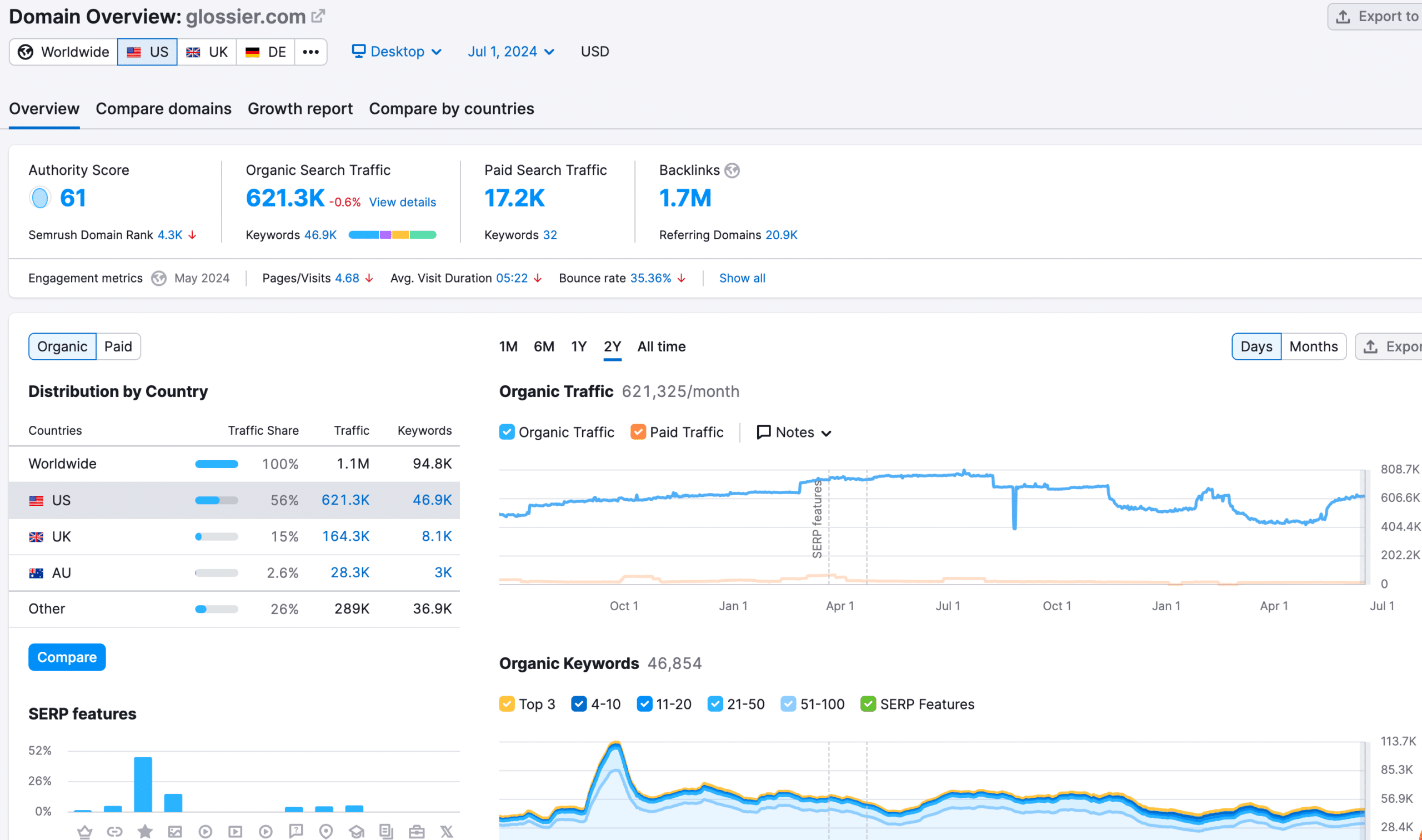Image resolution: width=1422 pixels, height=840 pixels.
Task: Toggle the Top 3 keywords checkbox
Action: pos(507,703)
